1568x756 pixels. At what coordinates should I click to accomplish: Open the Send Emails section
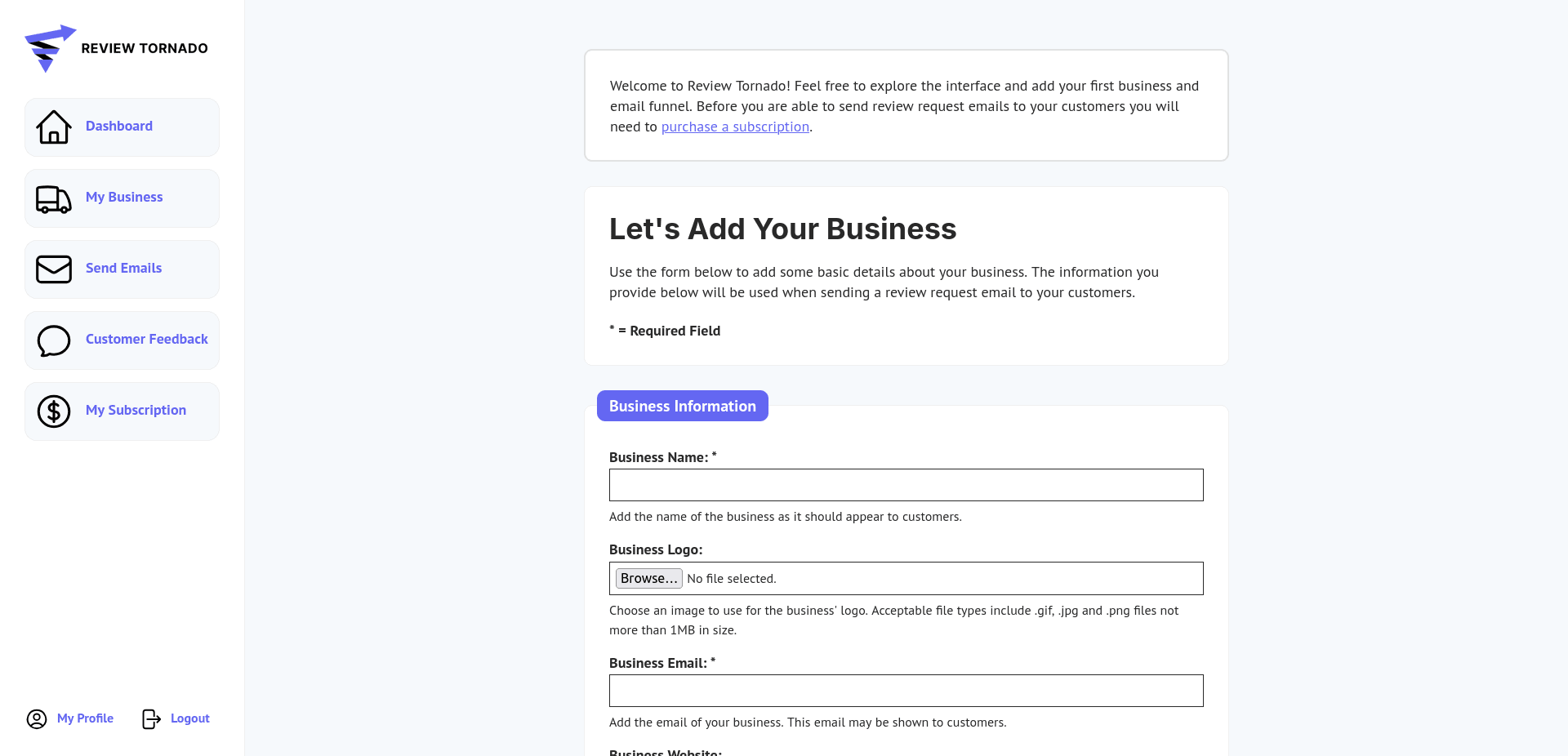(123, 268)
